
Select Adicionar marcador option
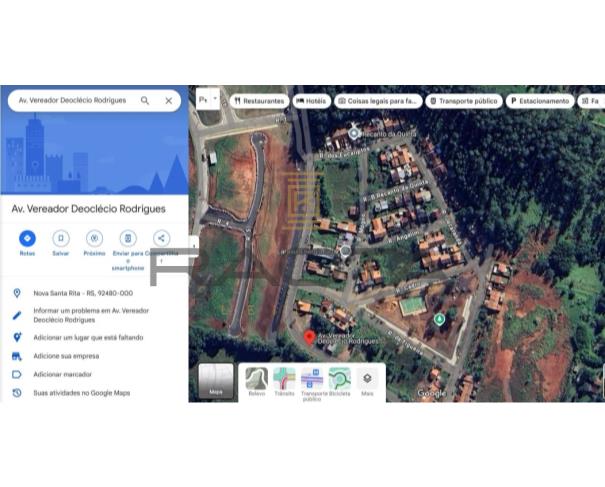[63, 374]
